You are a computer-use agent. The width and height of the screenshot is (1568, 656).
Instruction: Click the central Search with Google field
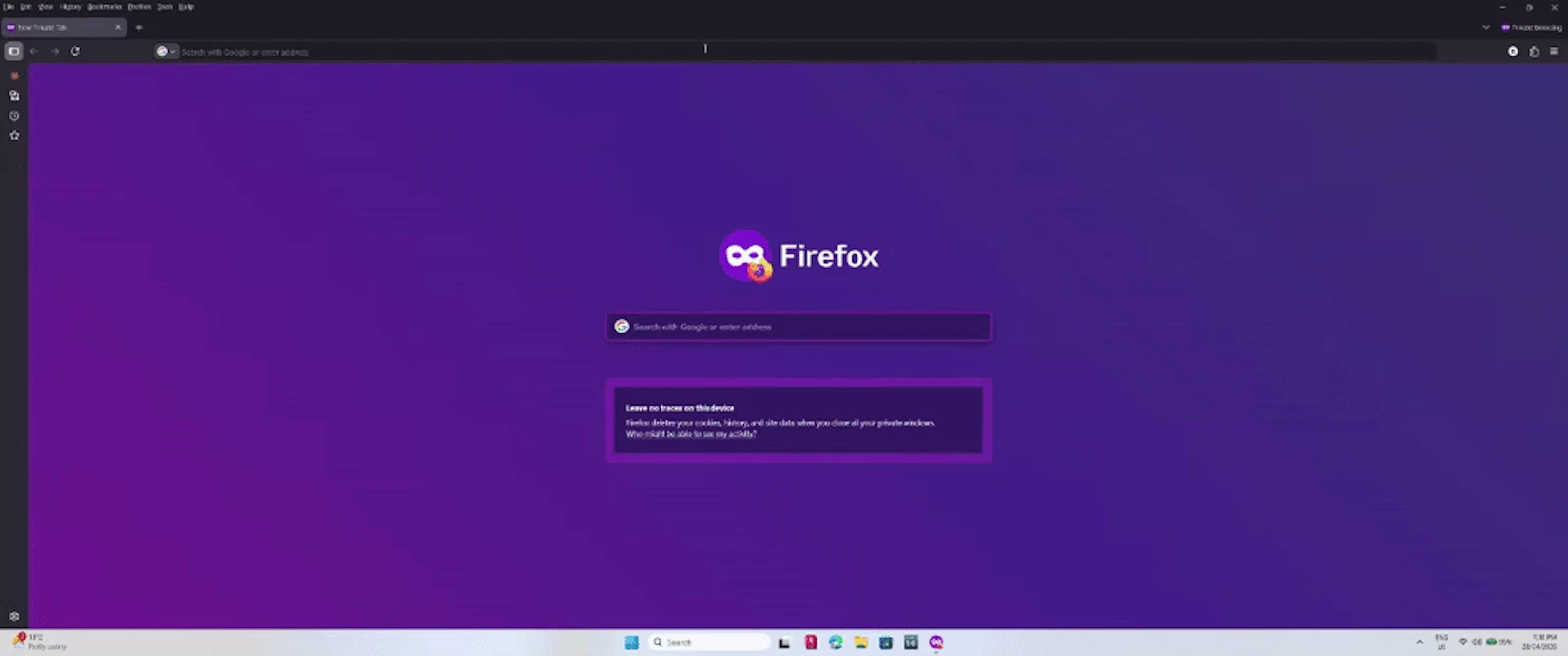click(798, 327)
